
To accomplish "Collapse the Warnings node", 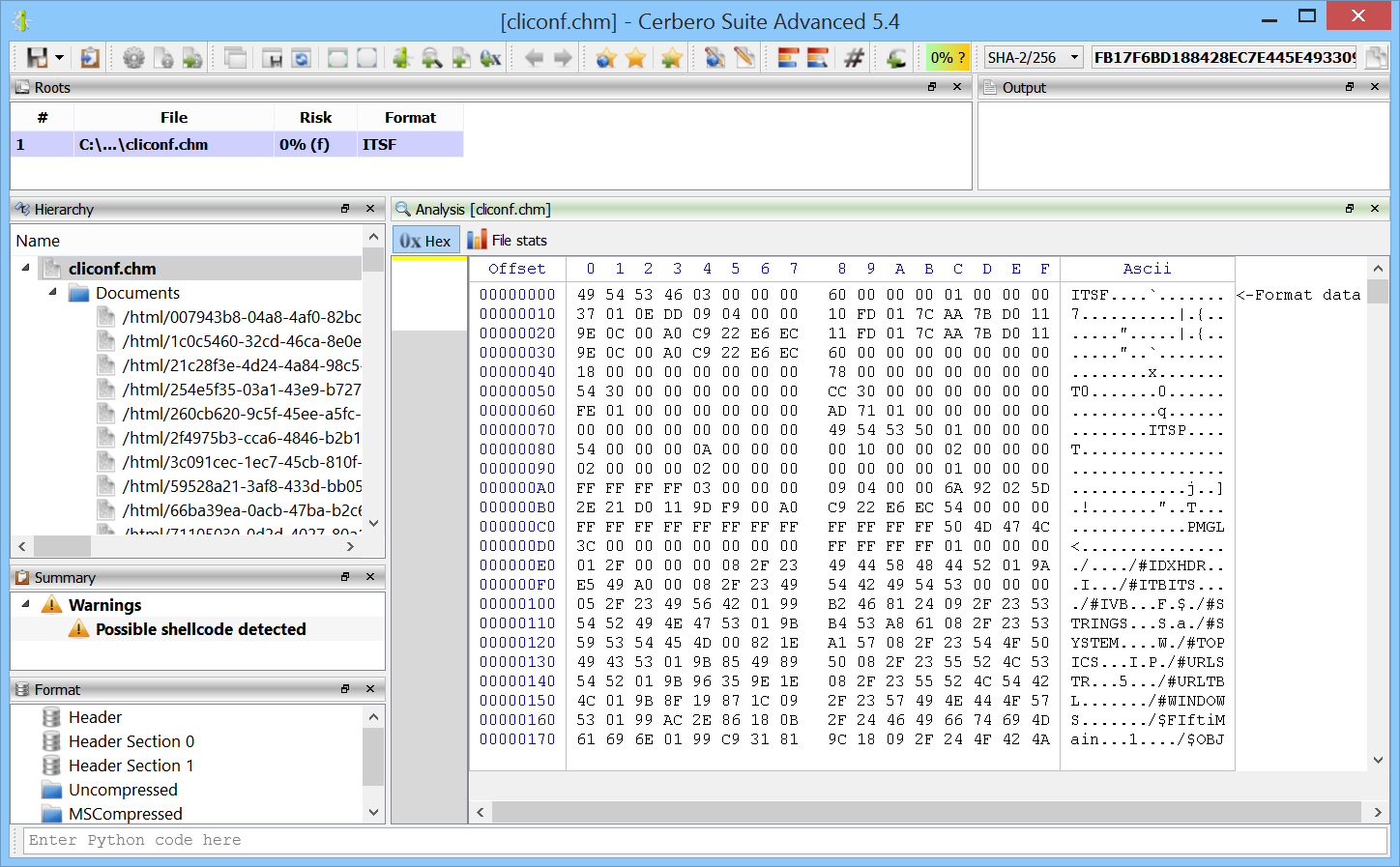I will click(25, 604).
